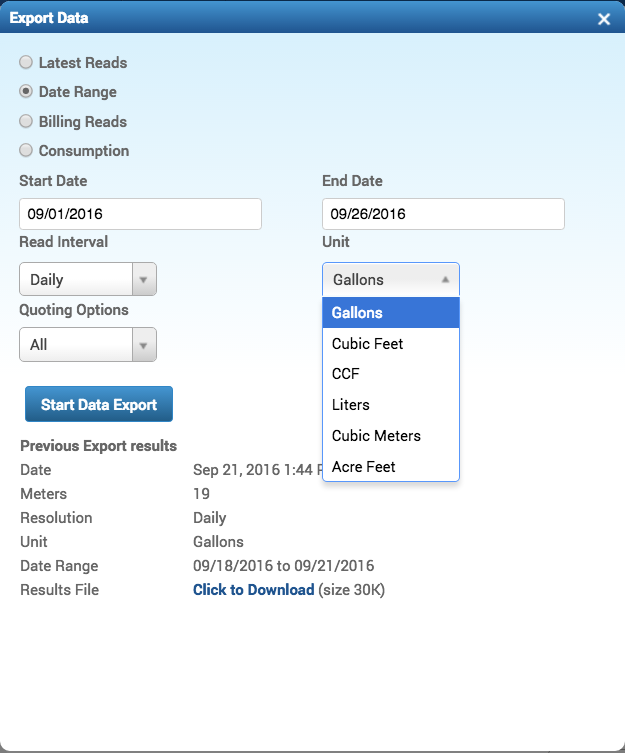Image resolution: width=625 pixels, height=753 pixels.
Task: Click the End Date input field
Action: tap(443, 214)
